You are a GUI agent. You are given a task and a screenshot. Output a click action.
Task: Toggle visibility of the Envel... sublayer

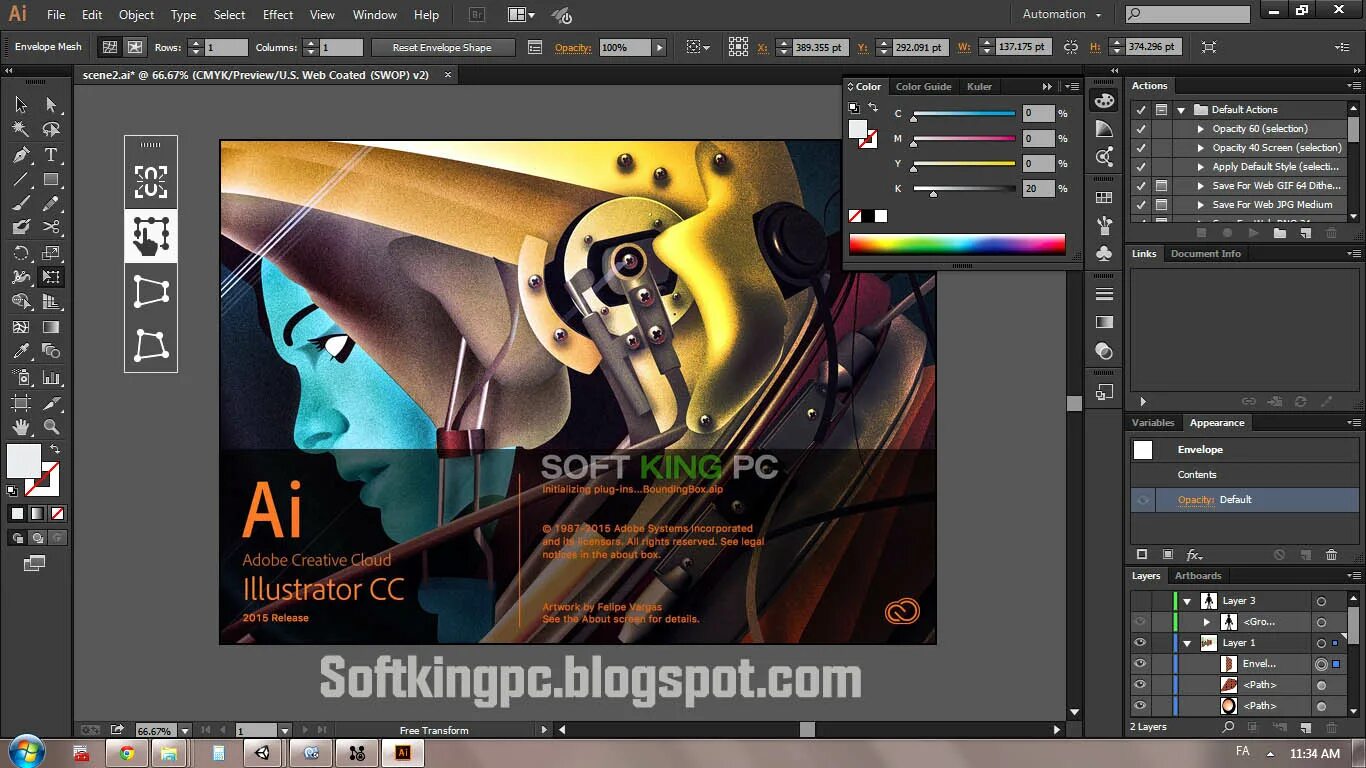1140,664
